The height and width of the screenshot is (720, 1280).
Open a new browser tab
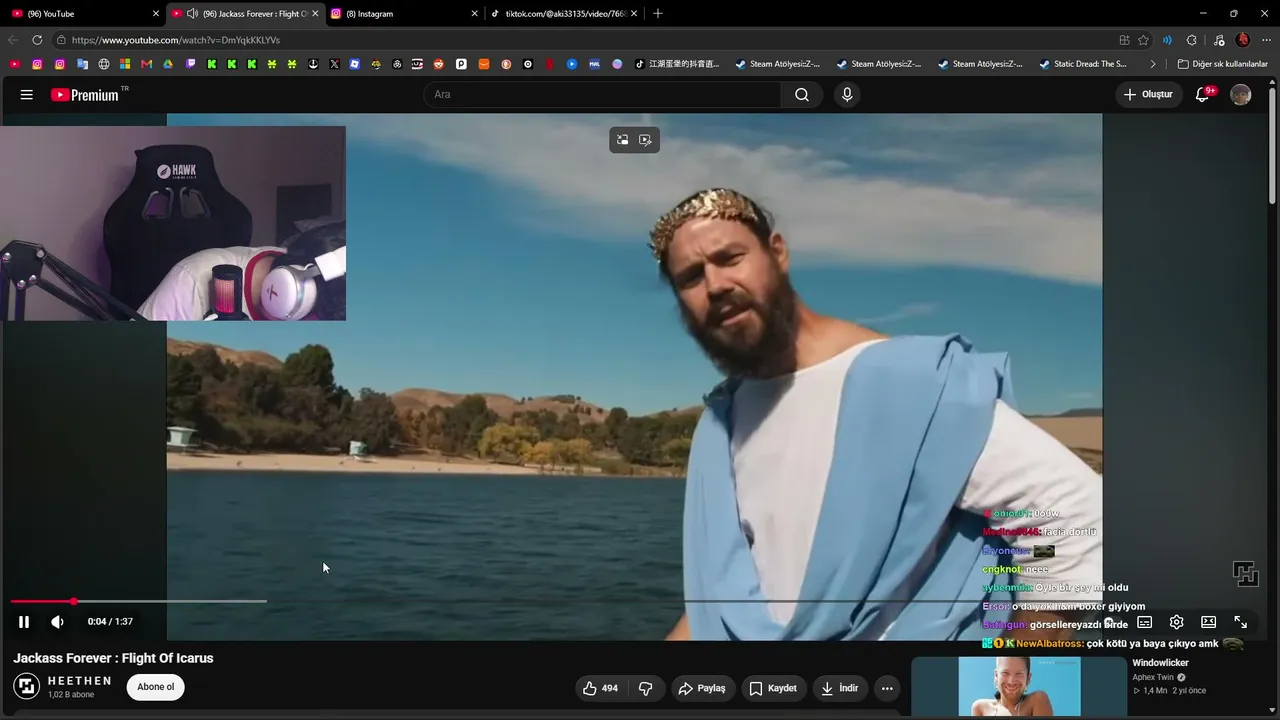[658, 14]
